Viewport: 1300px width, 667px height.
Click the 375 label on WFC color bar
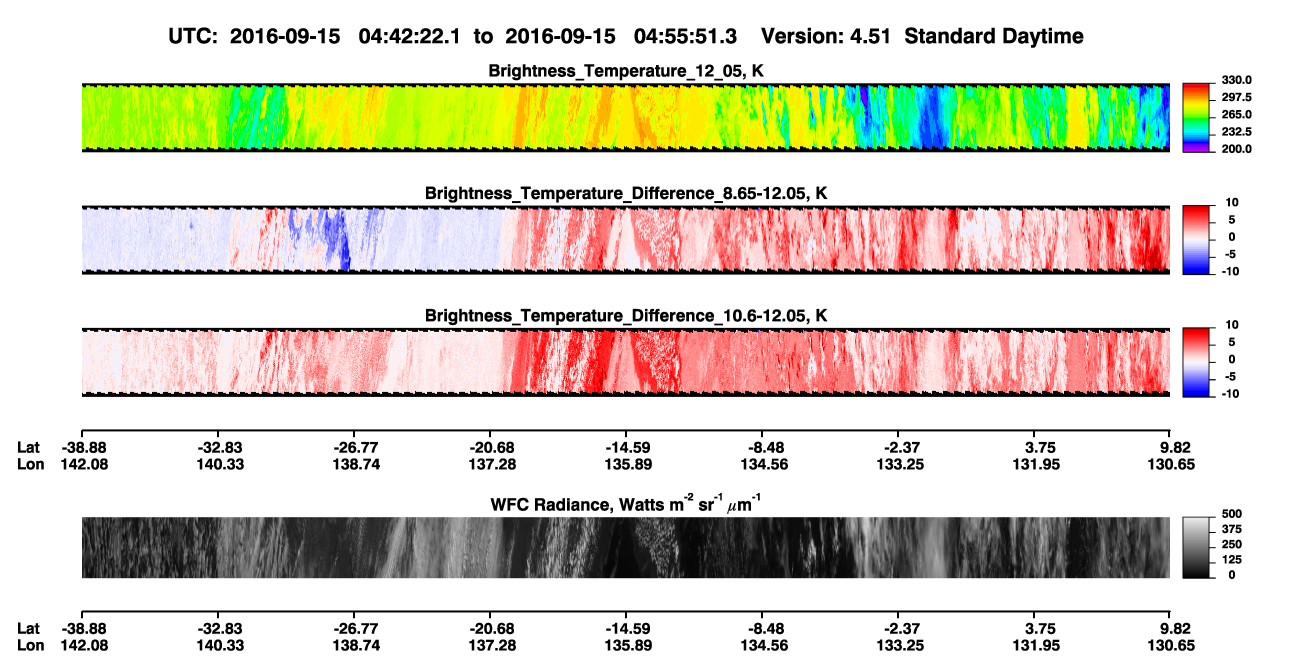tap(1231, 528)
